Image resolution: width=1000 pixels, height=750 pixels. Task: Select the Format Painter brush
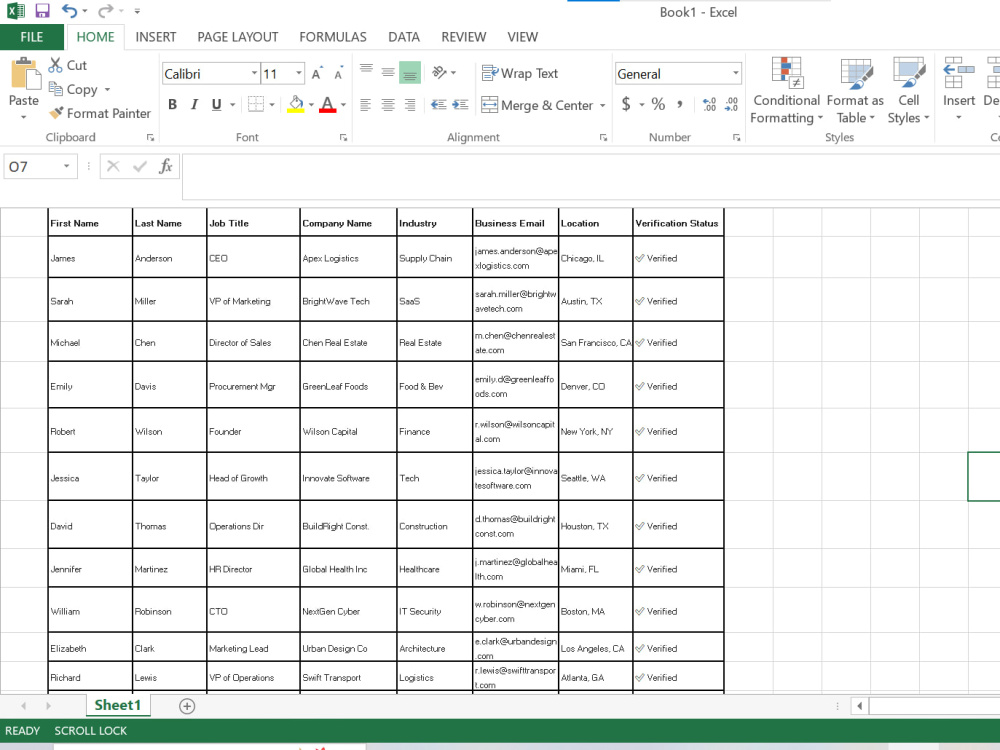[x=100, y=113]
